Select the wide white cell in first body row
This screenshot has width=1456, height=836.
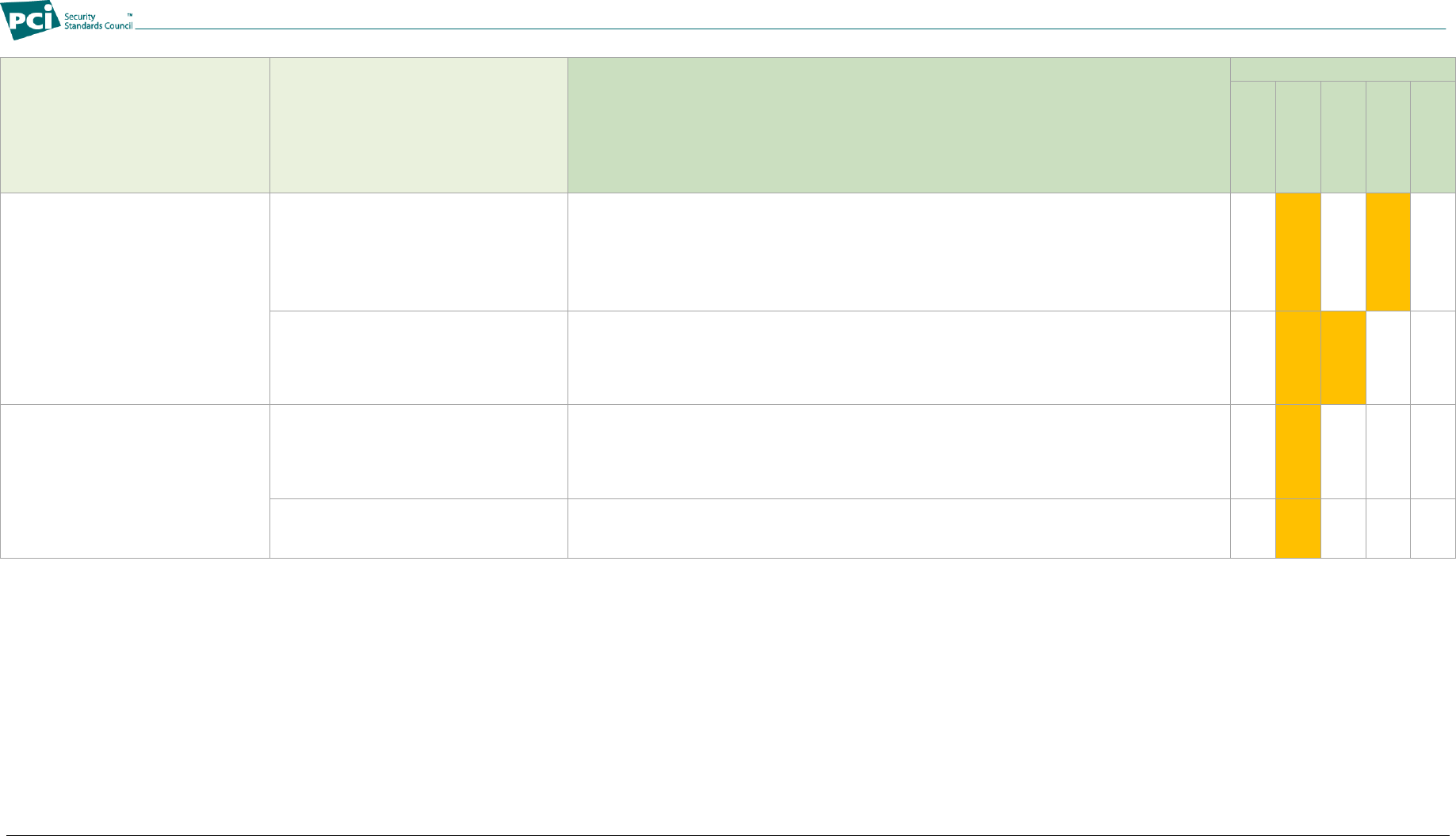[x=899, y=252]
